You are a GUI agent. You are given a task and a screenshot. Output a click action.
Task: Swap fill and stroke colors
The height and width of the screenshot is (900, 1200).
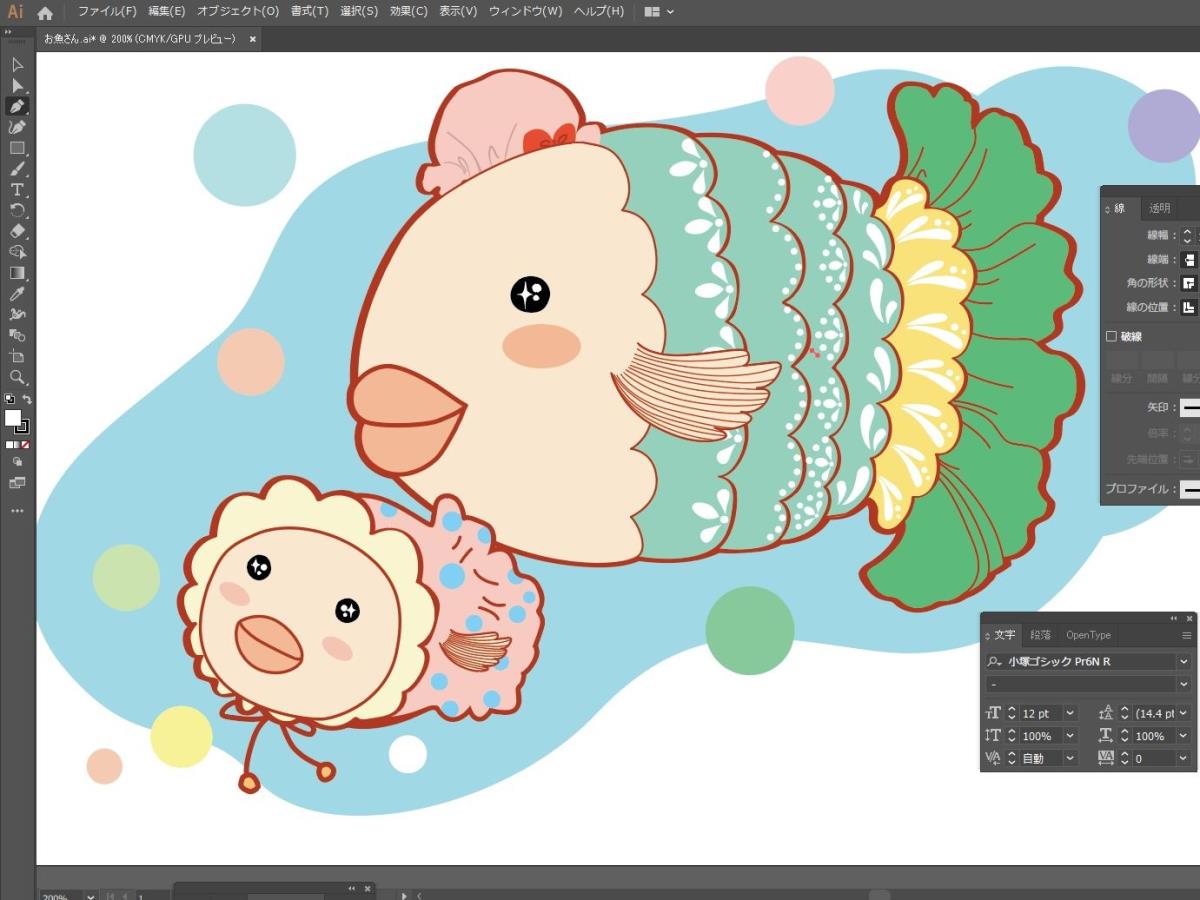[x=27, y=399]
